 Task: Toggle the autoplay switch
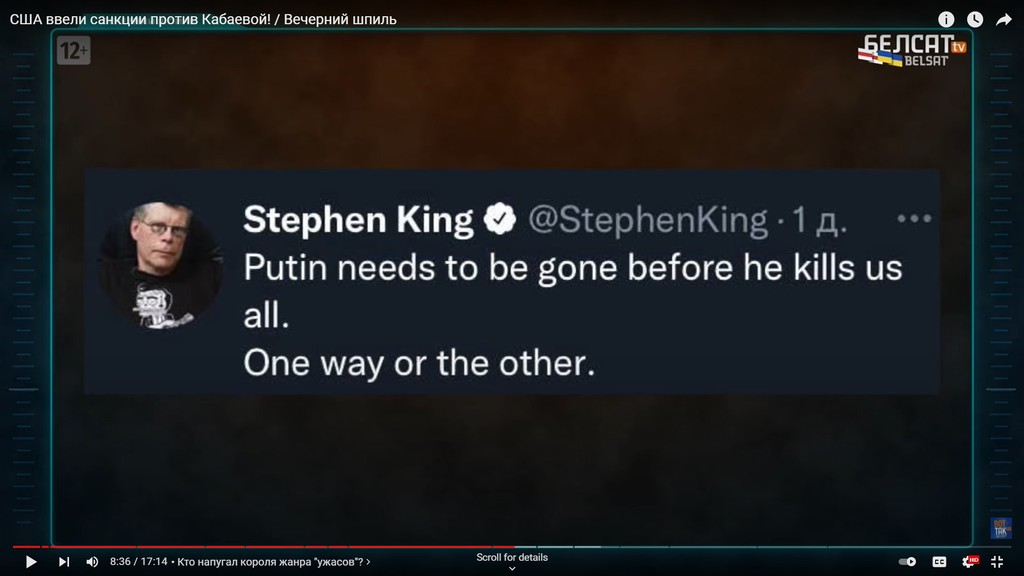[x=907, y=562]
